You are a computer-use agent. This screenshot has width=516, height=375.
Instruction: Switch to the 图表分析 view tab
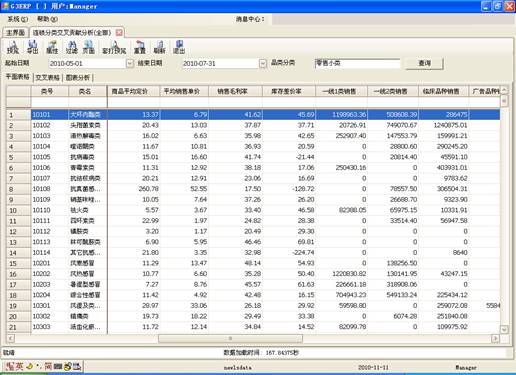coord(78,77)
